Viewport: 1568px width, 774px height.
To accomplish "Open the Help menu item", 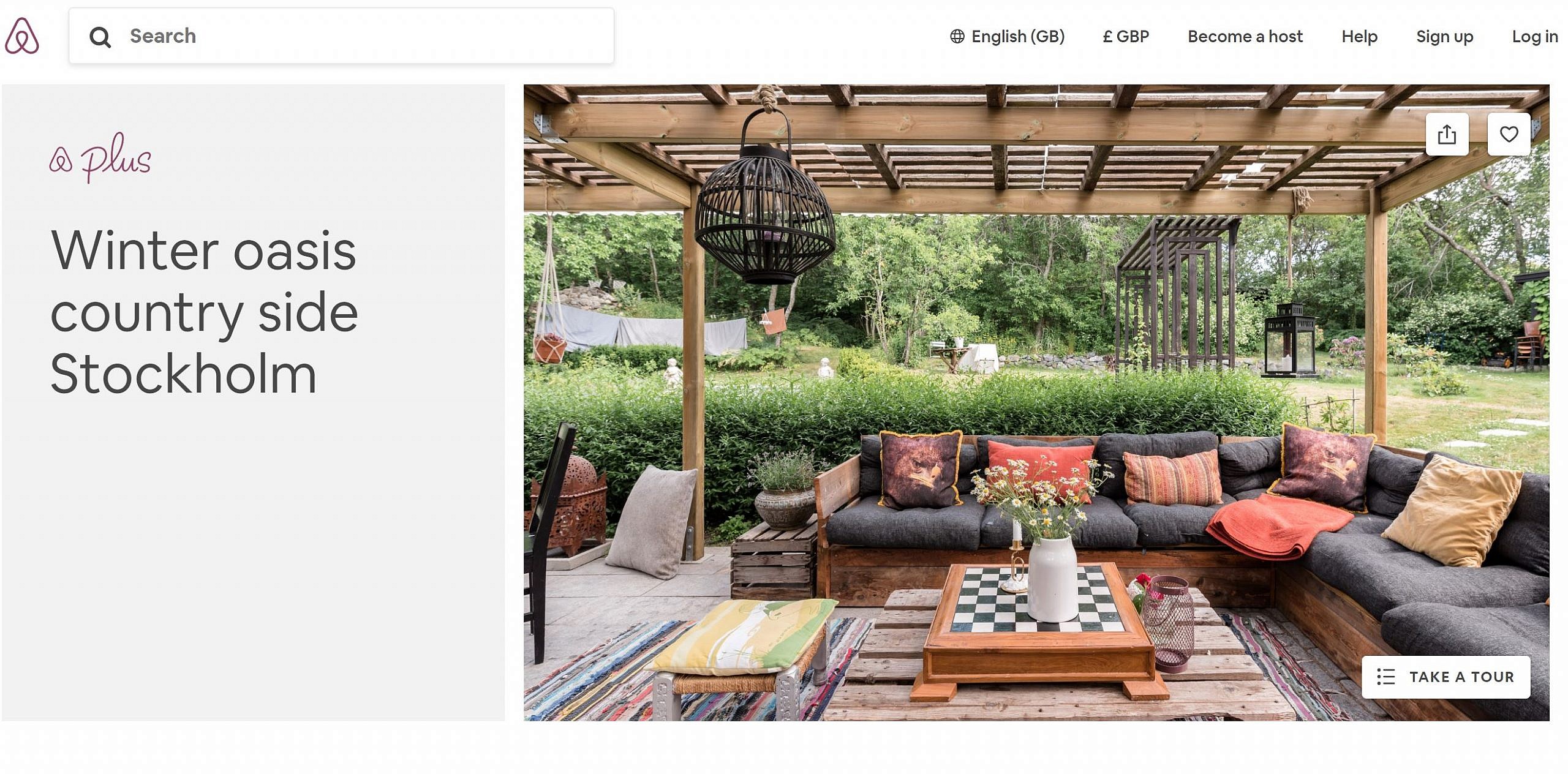I will click(x=1359, y=36).
